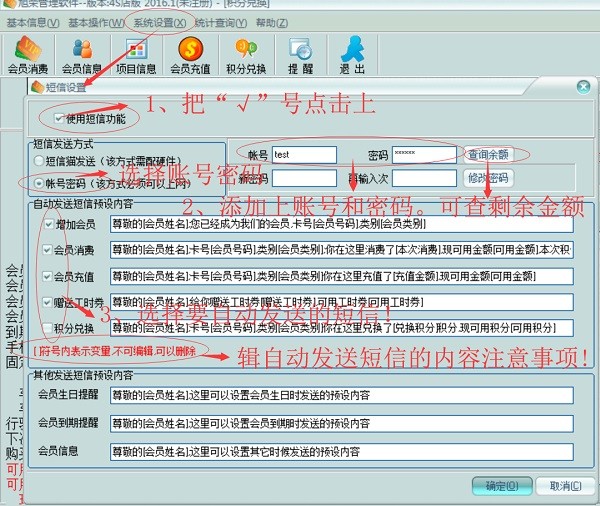Open the 系统设置(X) menu
Image resolution: width=600 pixels, height=506 pixels.
click(x=160, y=23)
